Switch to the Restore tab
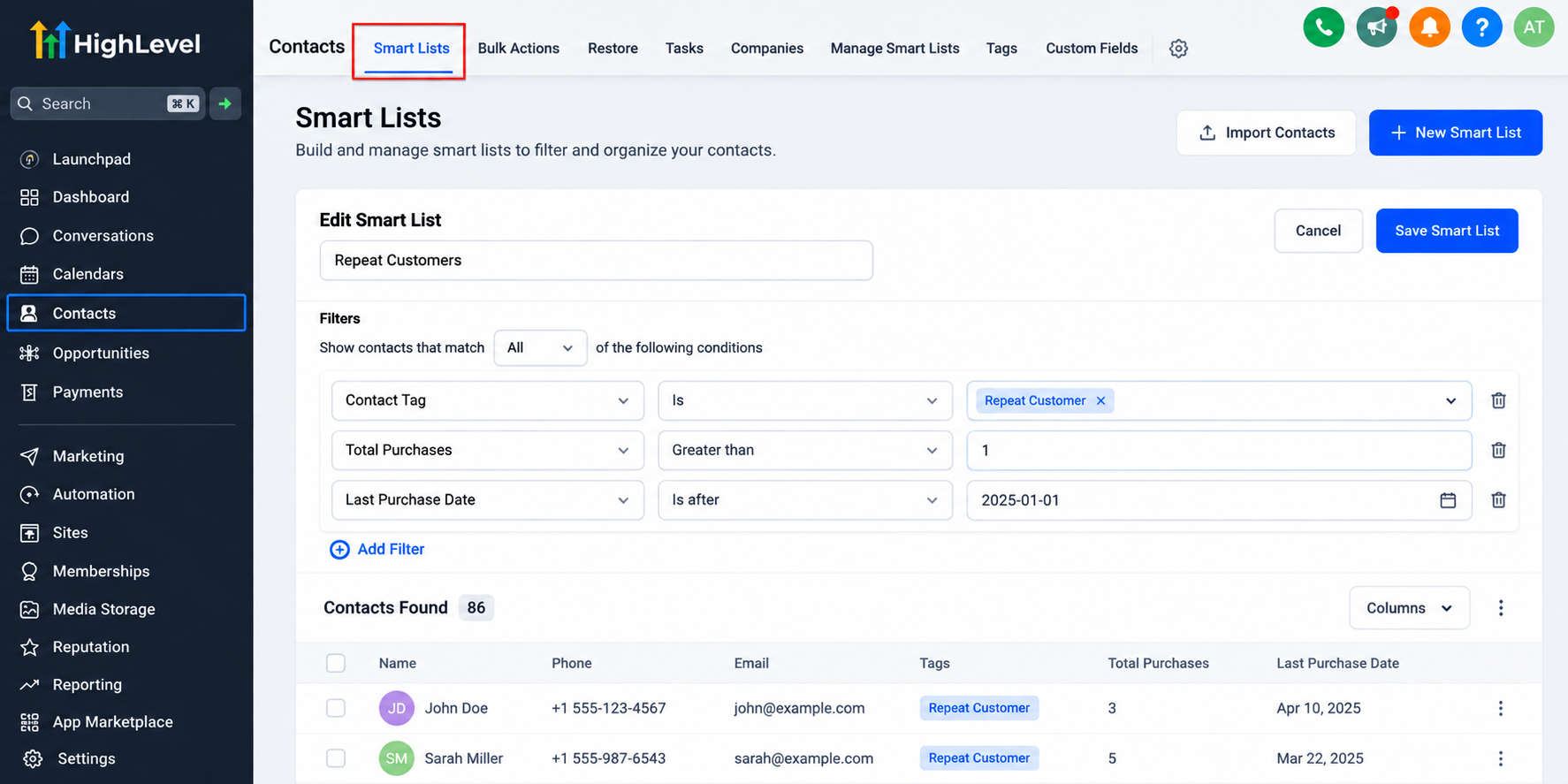The height and width of the screenshot is (784, 1568). coord(613,49)
